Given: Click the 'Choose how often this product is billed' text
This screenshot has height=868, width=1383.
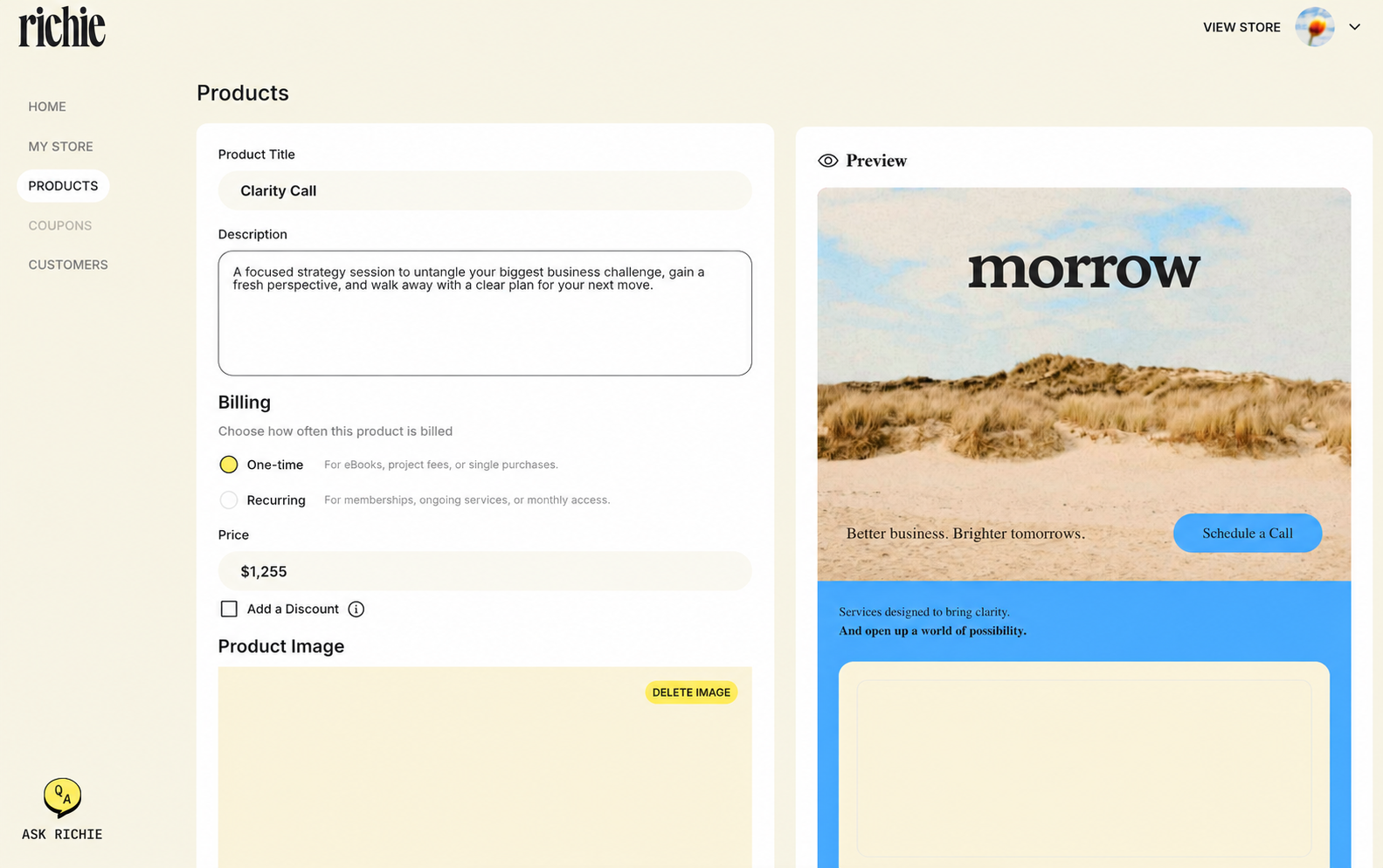Looking at the screenshot, I should [x=335, y=431].
